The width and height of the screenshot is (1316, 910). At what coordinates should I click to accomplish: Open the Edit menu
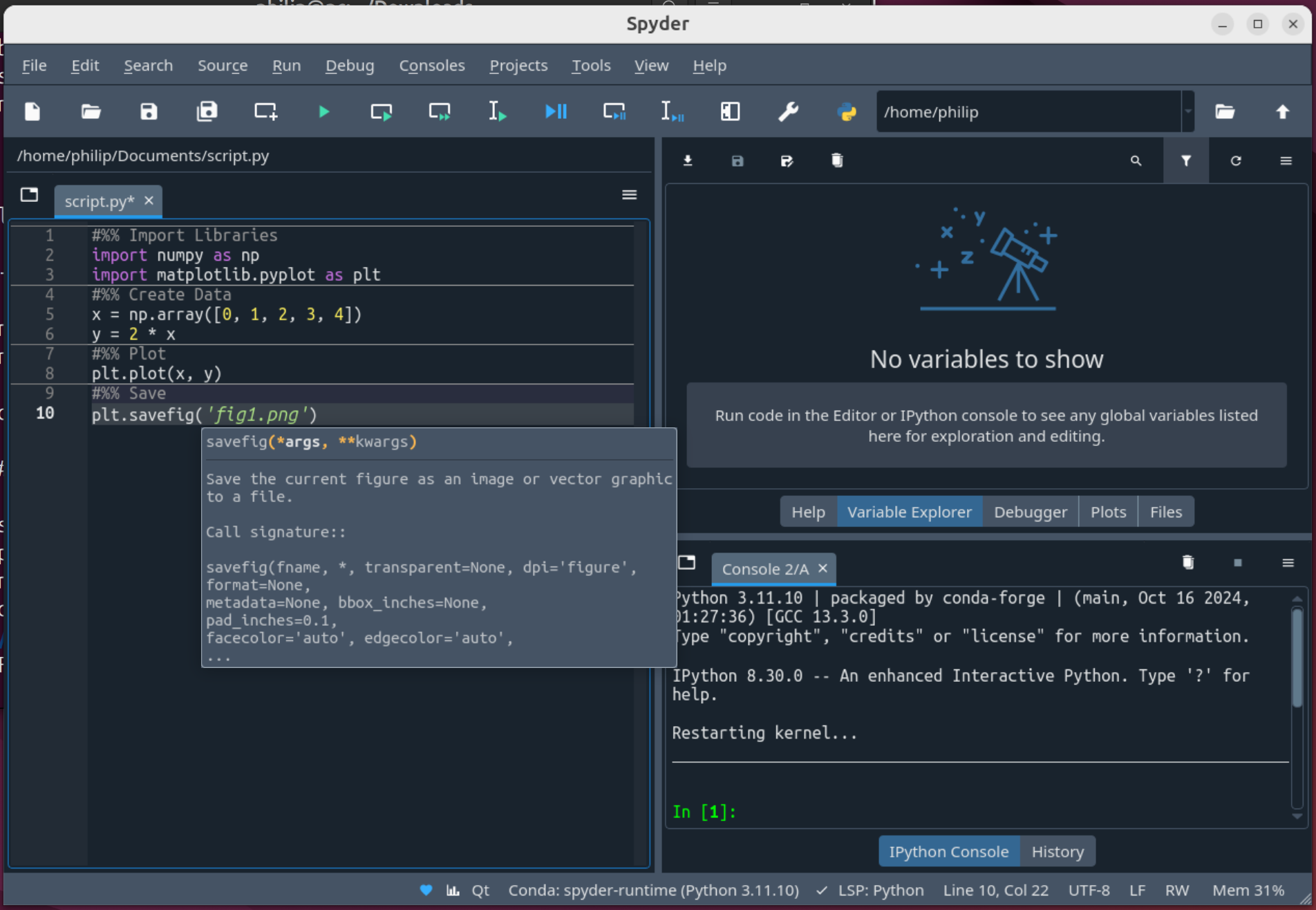85,65
